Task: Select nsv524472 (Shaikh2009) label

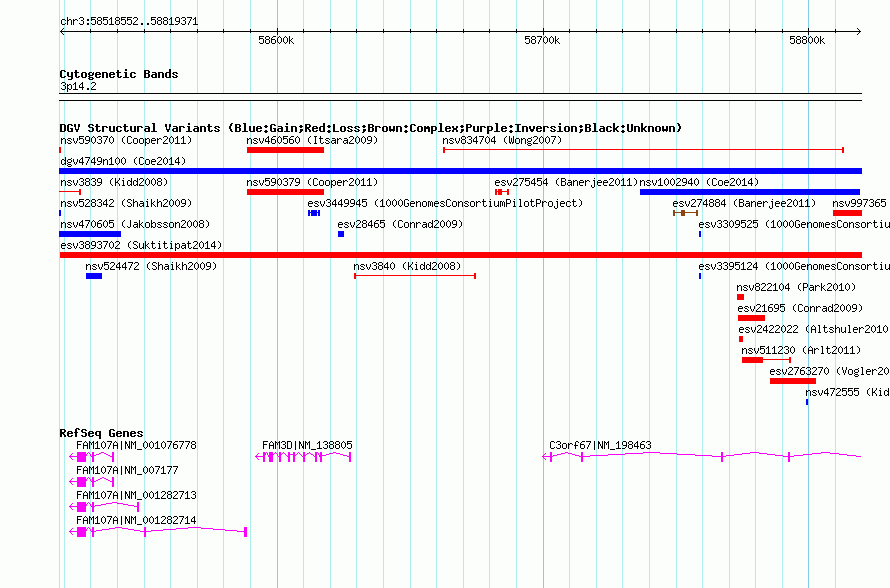Action: (151, 266)
